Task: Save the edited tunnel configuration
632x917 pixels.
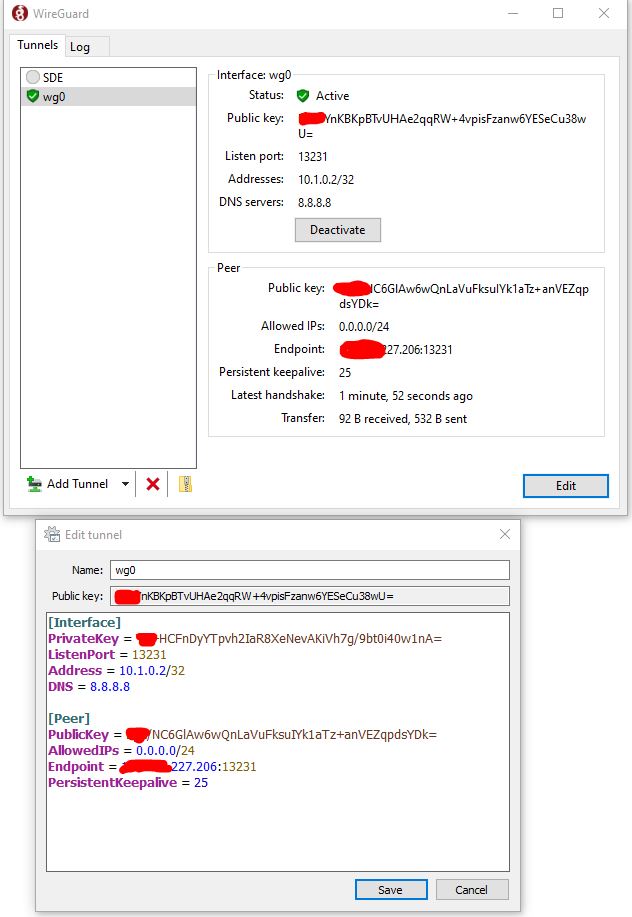Action: pos(391,890)
